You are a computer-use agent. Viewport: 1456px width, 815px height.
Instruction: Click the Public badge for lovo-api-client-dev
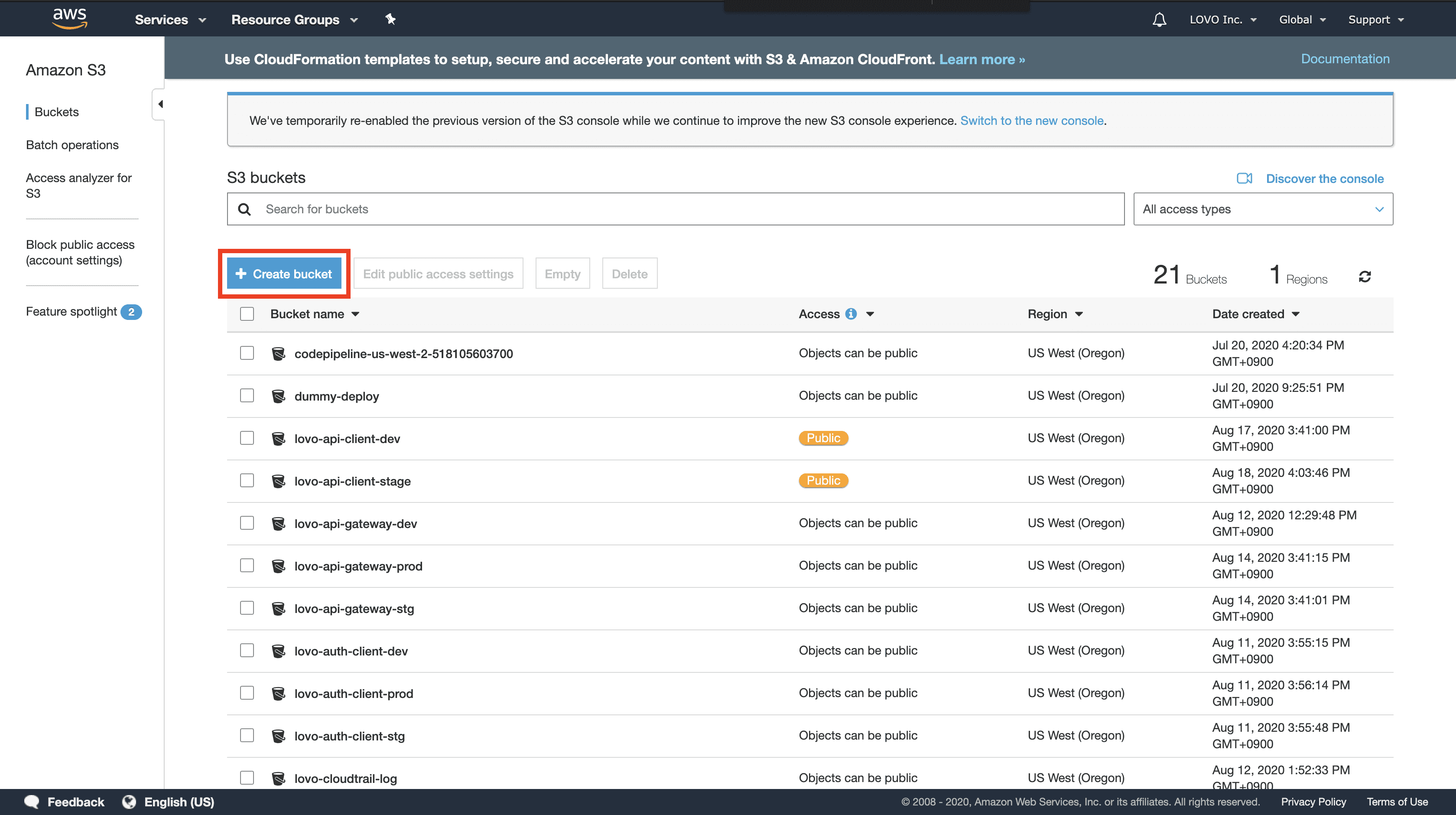[823, 438]
